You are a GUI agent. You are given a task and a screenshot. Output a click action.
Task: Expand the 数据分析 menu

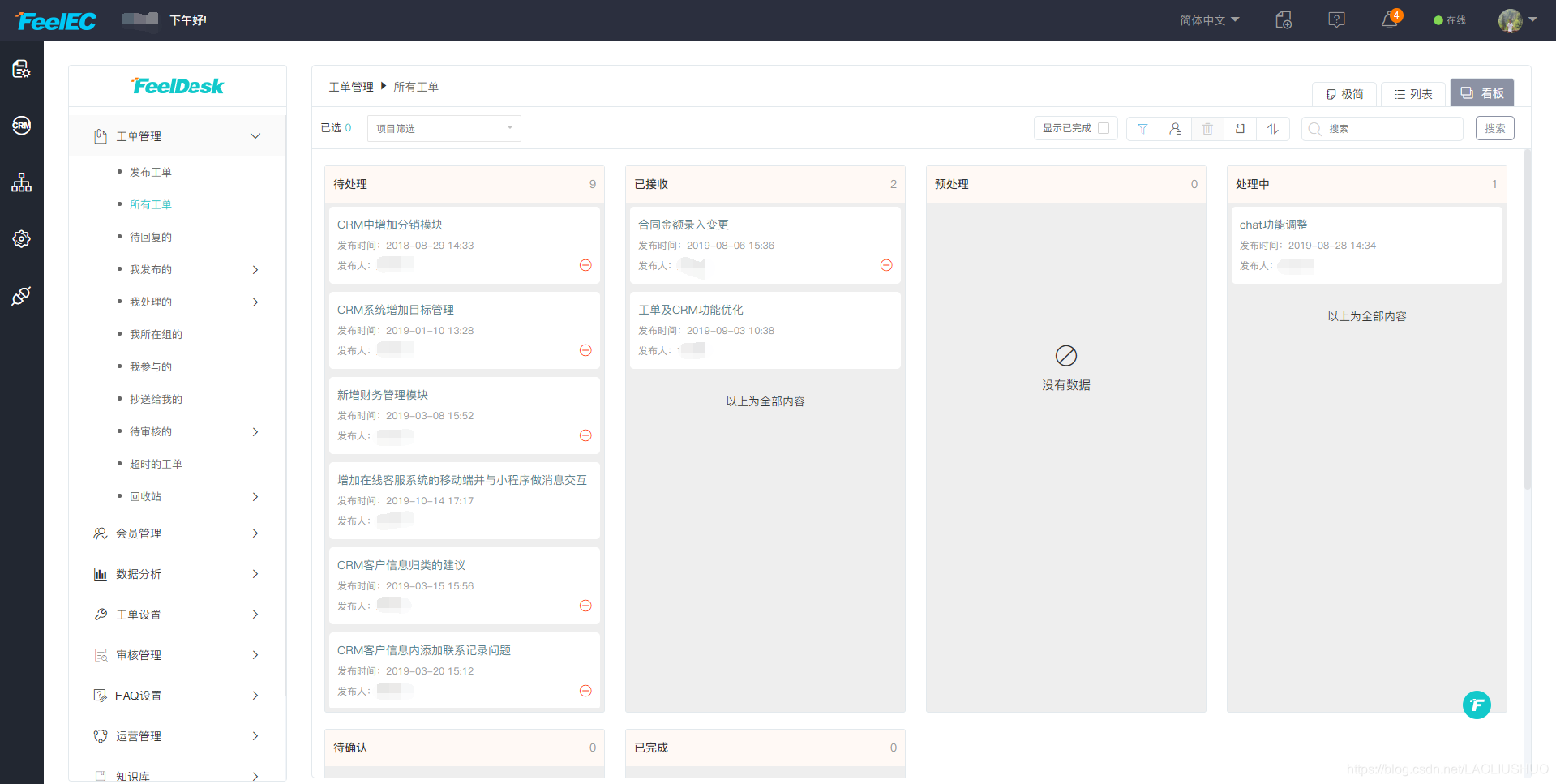[178, 574]
